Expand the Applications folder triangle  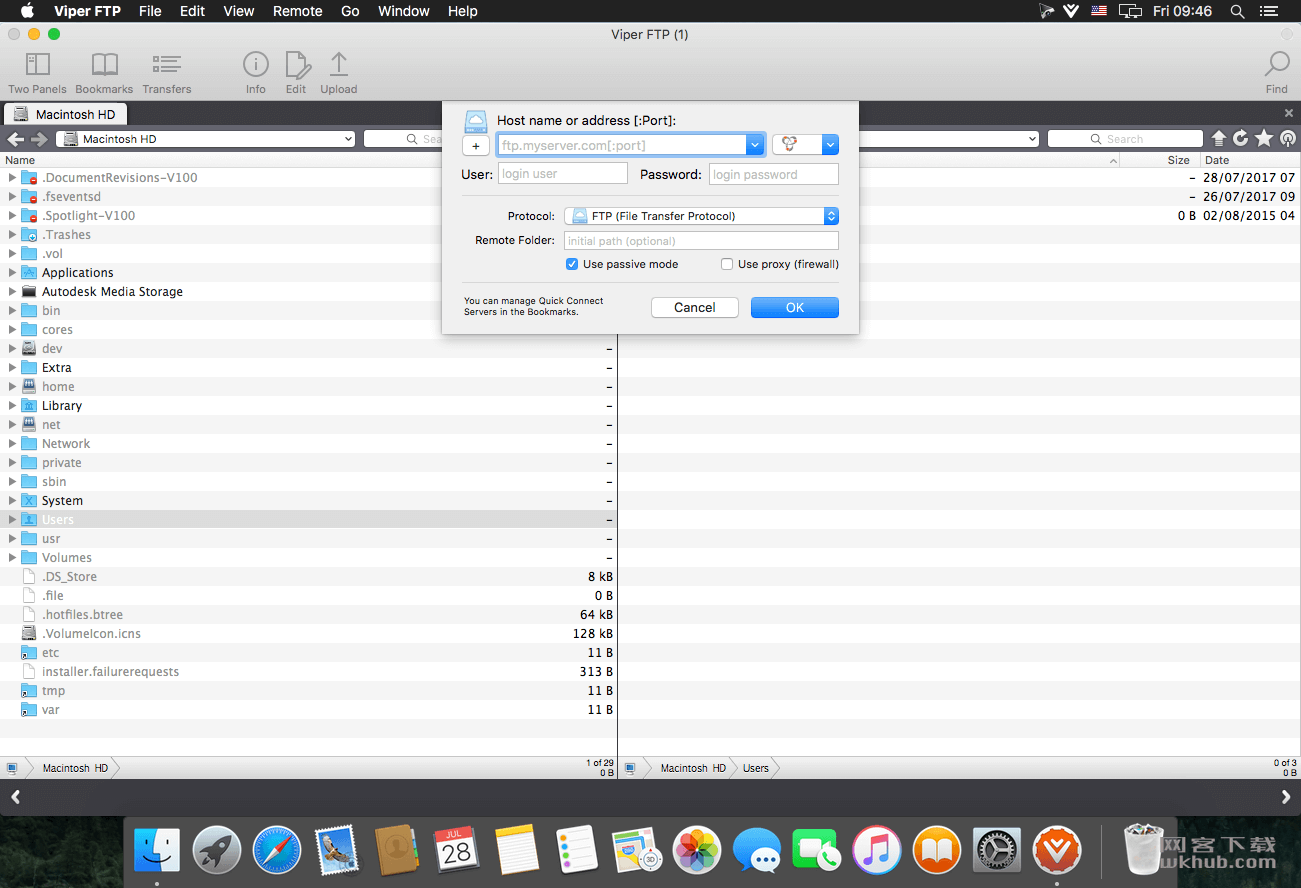coord(12,273)
